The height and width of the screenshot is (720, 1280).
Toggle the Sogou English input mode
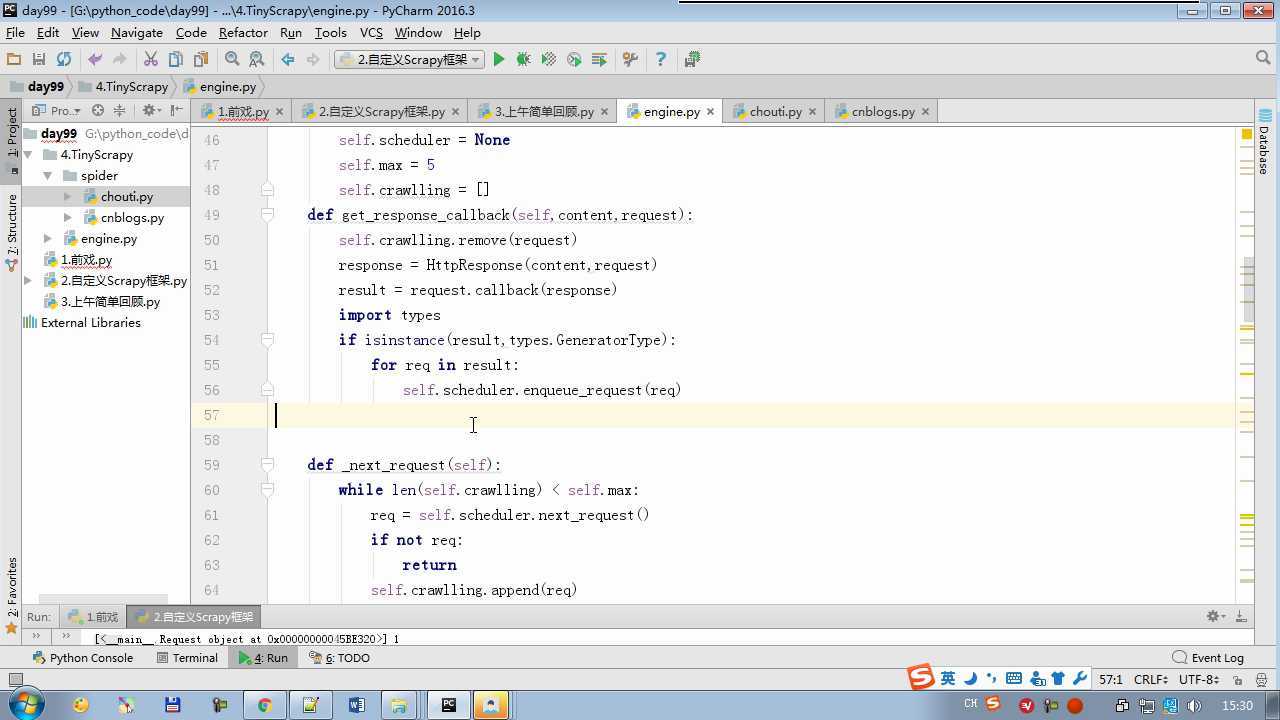tap(947, 678)
